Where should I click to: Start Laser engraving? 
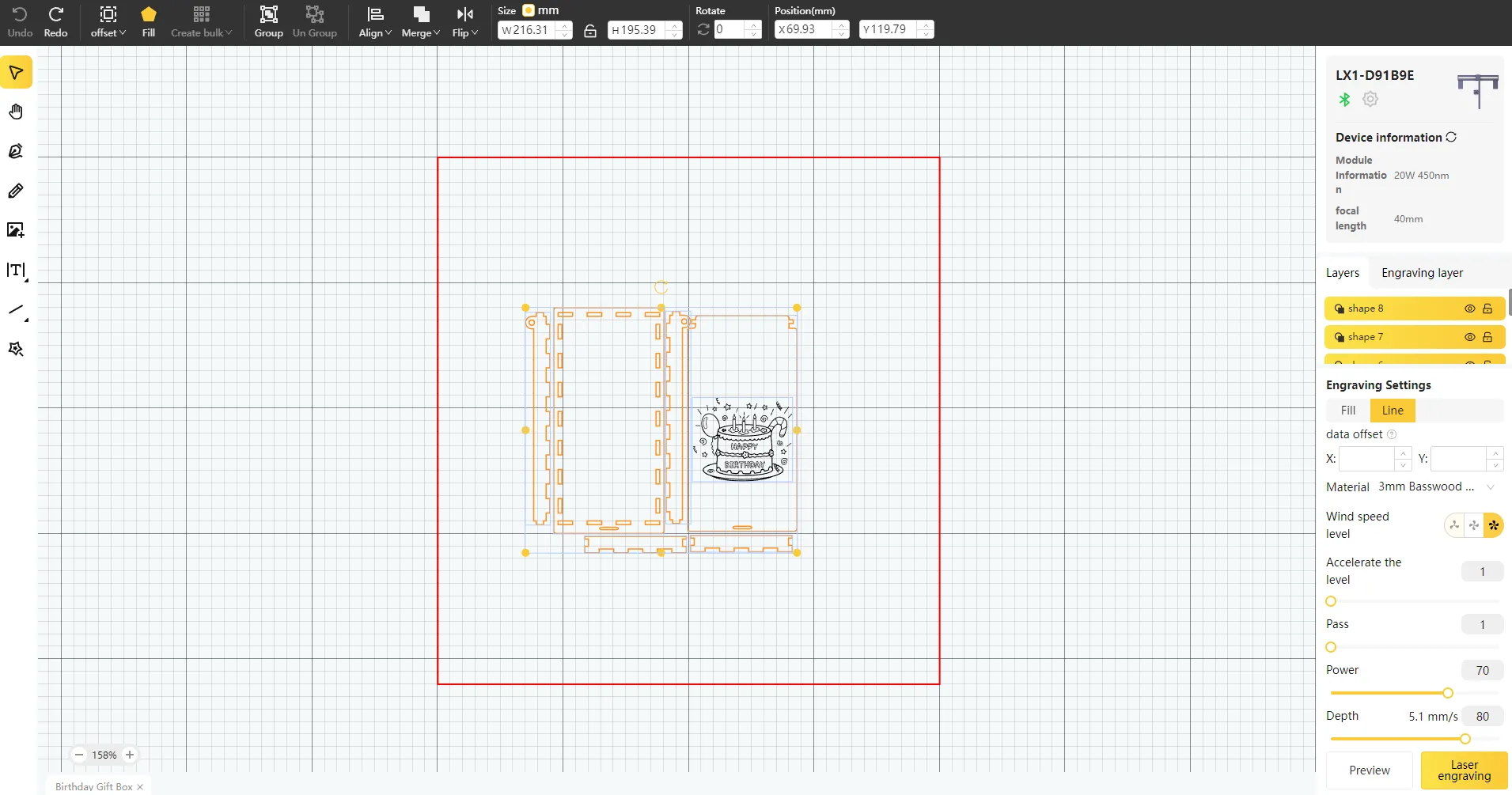coord(1464,770)
